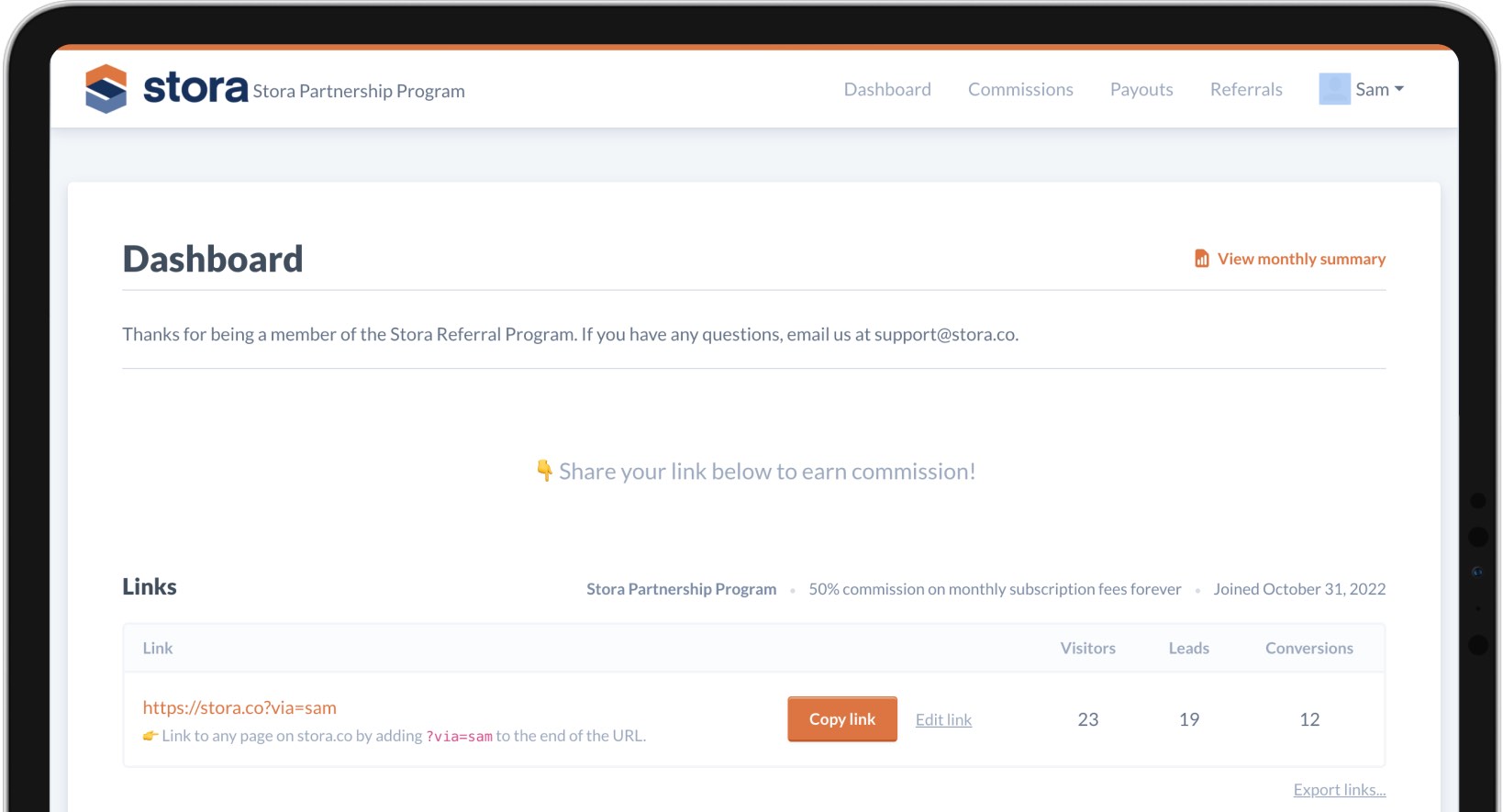Go to the Payouts section
Image resolution: width=1503 pixels, height=812 pixels.
coord(1141,89)
